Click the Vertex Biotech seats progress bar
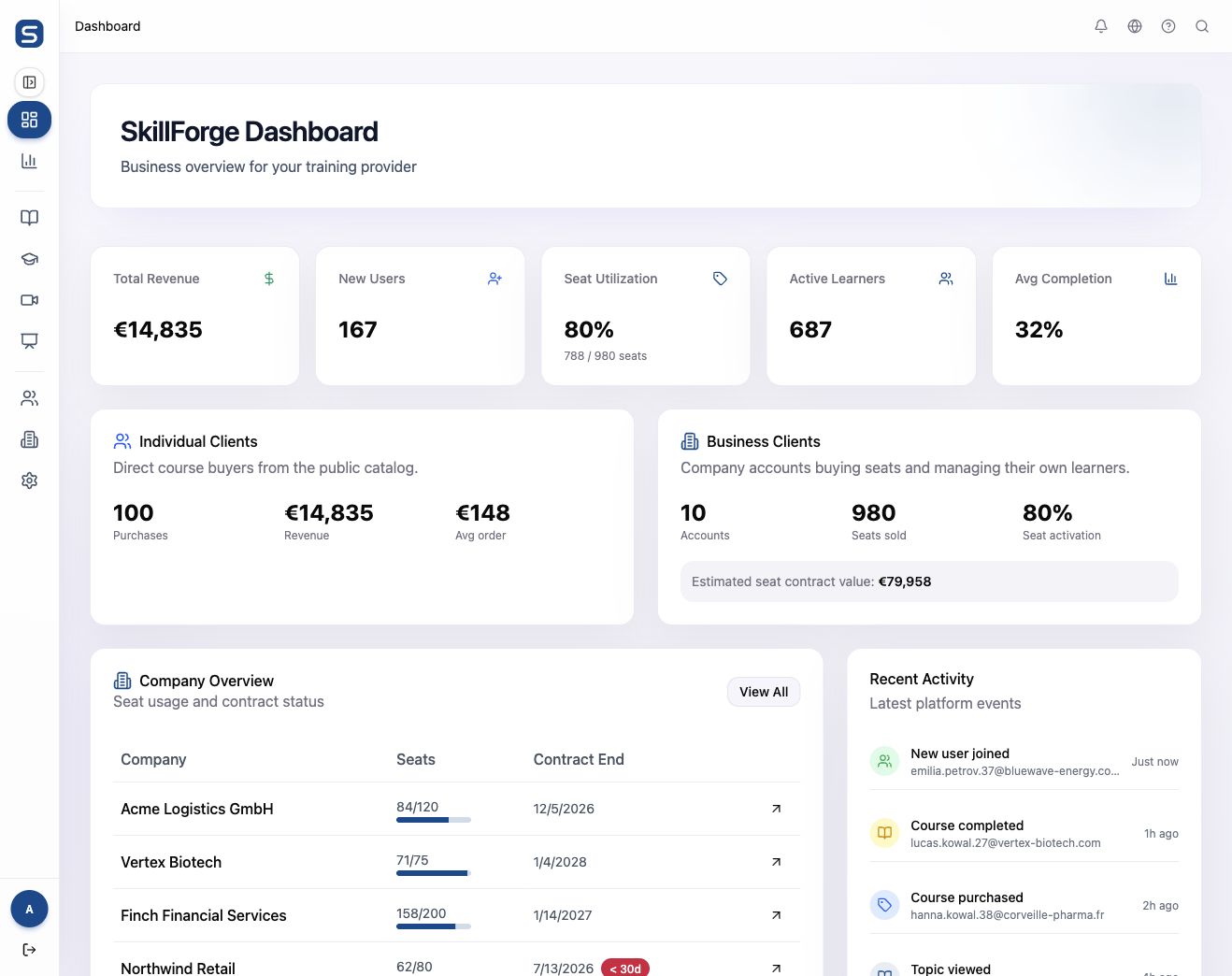The image size is (1232, 976). point(434,873)
